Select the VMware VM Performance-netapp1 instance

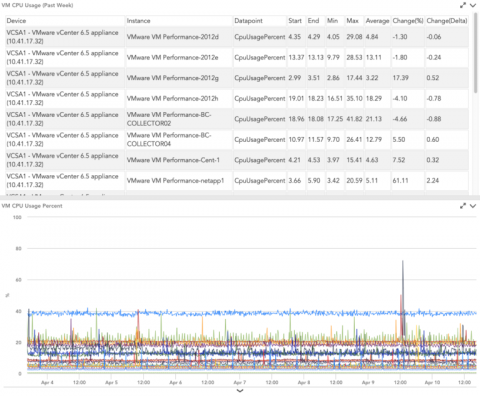pos(175,180)
